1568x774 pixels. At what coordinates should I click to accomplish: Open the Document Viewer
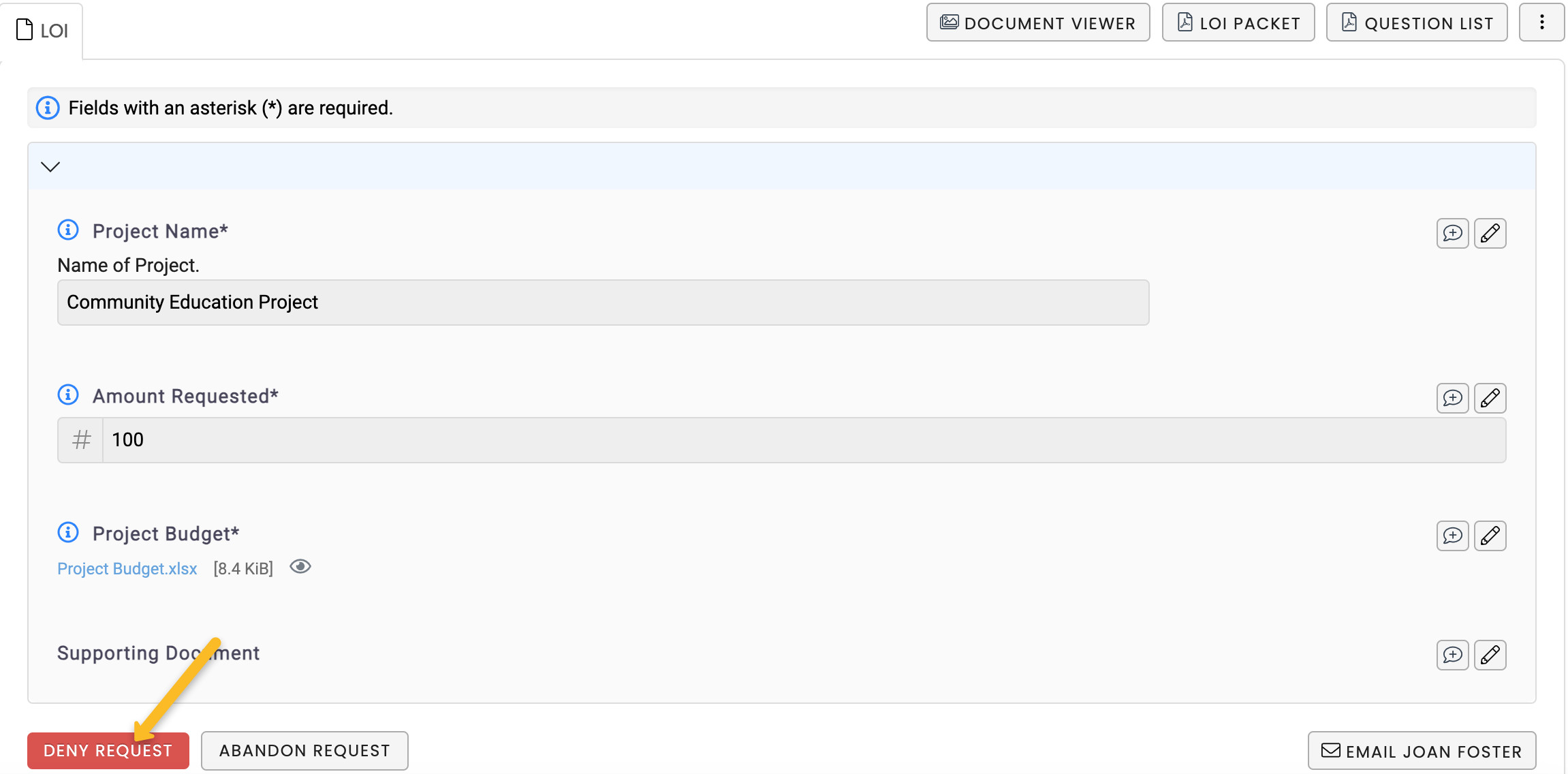(1037, 23)
